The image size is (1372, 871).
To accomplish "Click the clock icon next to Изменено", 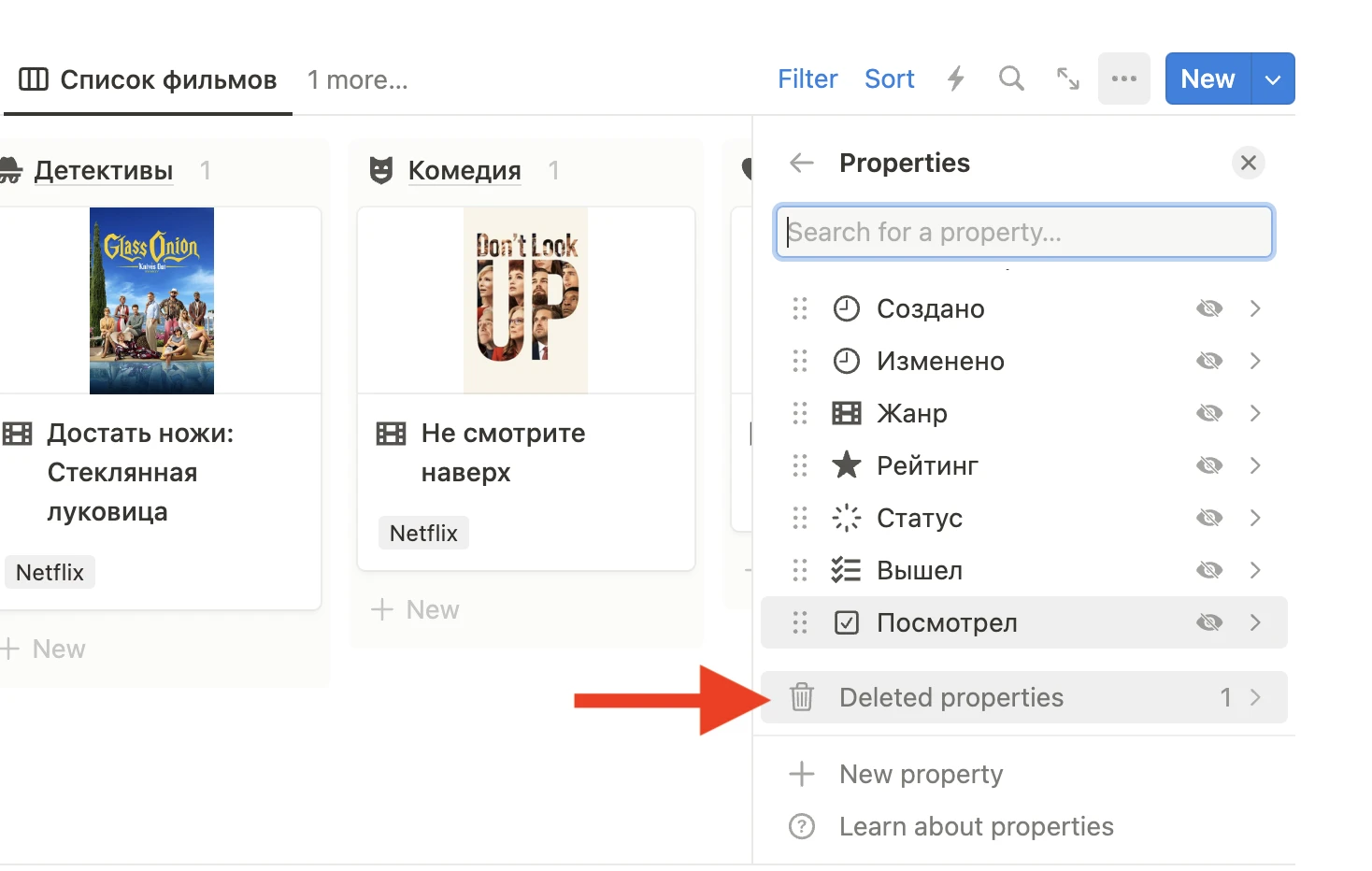I will 846,361.
